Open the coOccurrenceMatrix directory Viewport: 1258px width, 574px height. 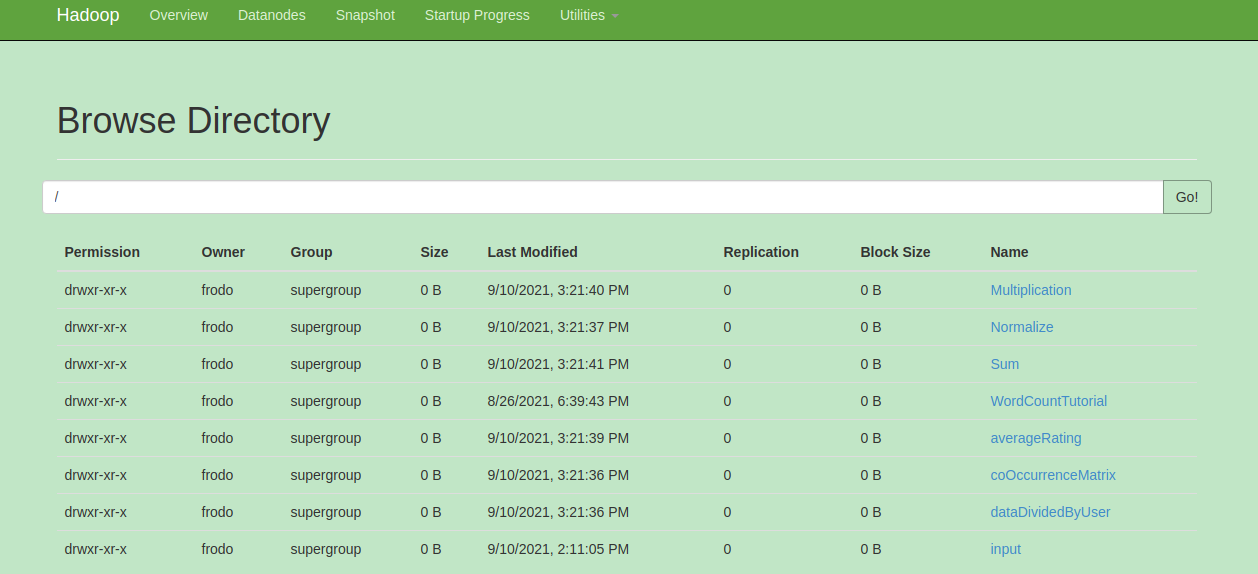point(1052,475)
